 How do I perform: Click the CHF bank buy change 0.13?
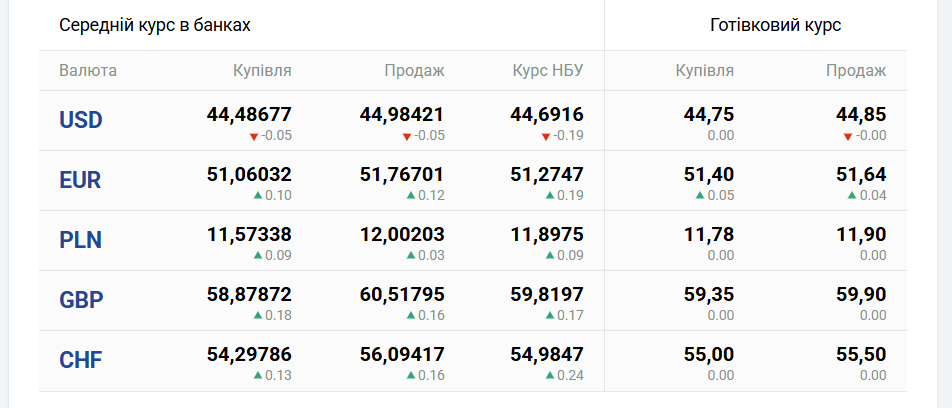click(x=278, y=376)
